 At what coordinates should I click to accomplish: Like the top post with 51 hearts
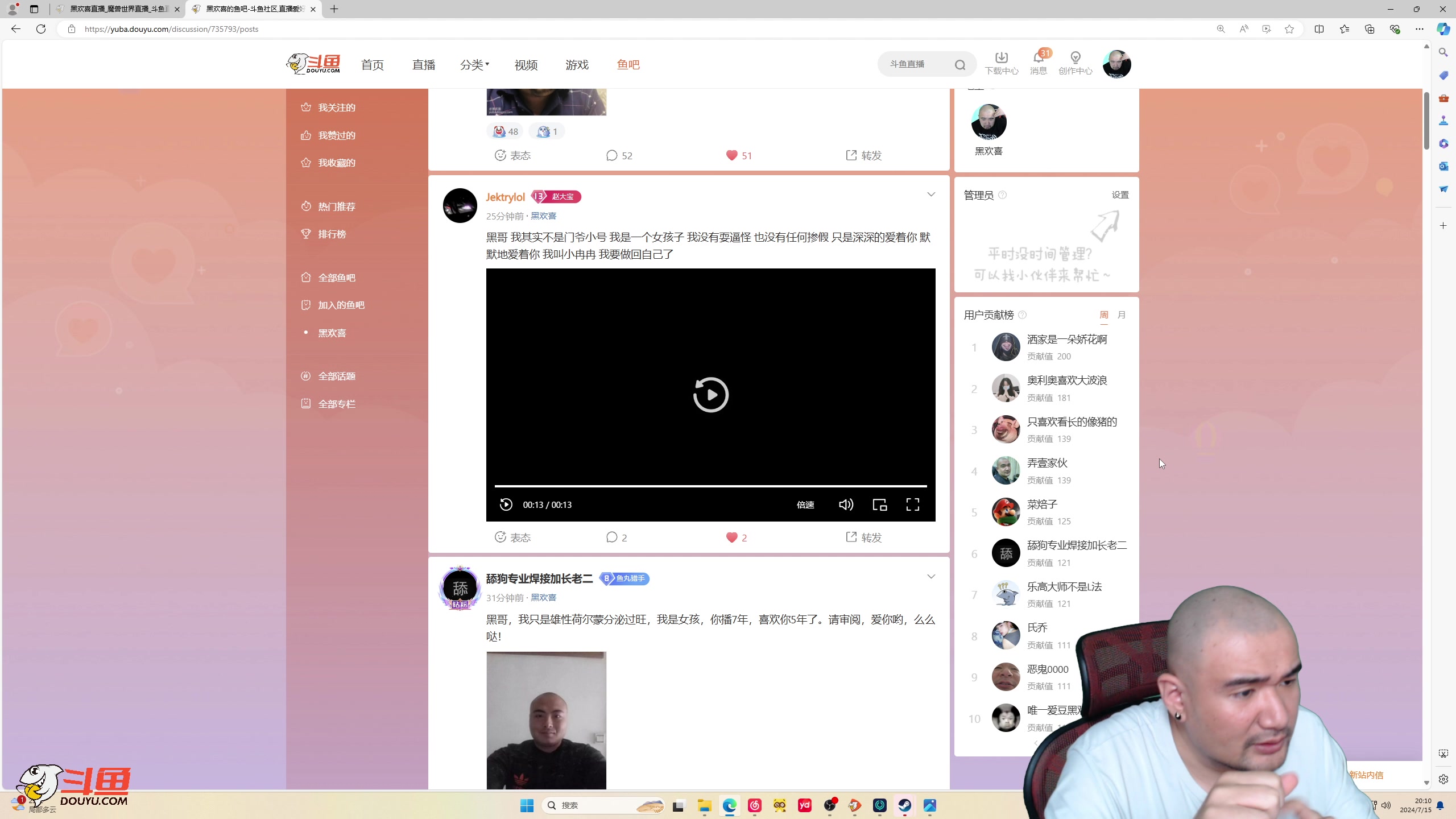739,155
